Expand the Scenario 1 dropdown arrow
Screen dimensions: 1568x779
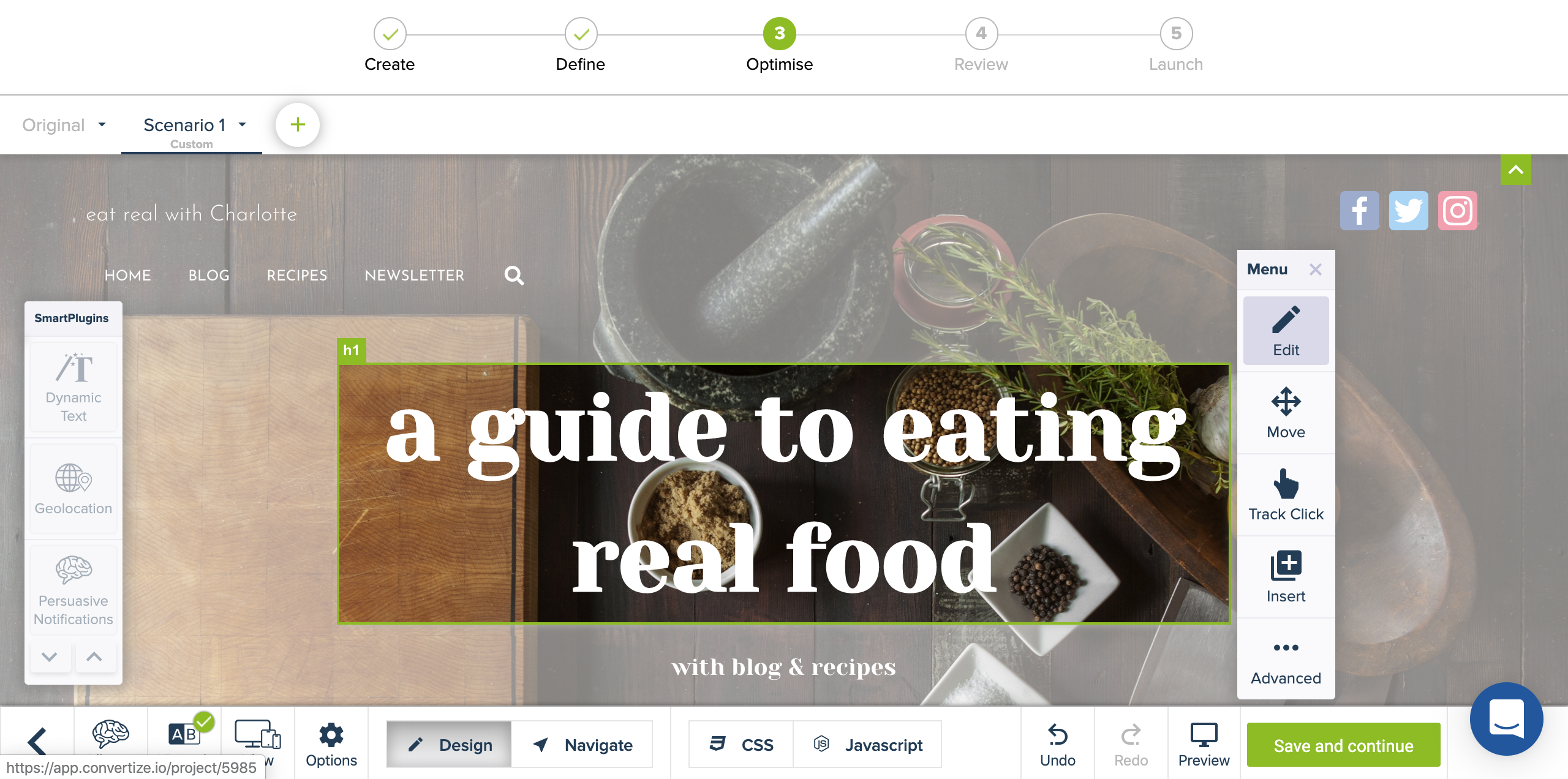click(243, 125)
